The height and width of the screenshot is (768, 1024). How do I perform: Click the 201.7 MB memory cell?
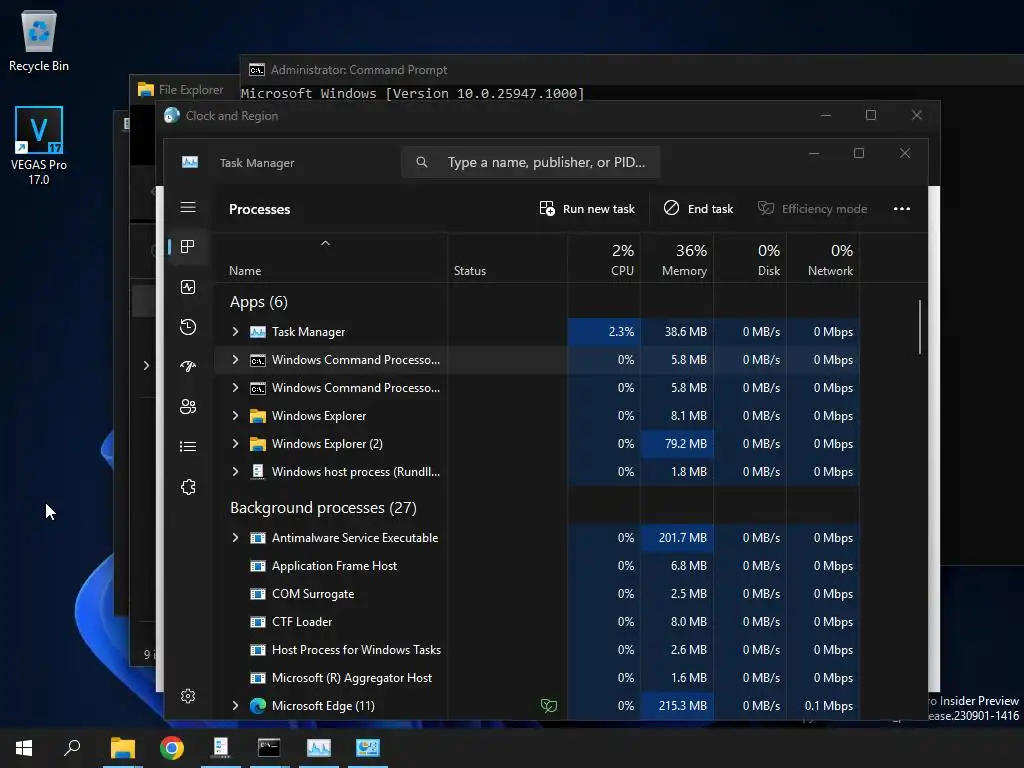[x=677, y=538]
